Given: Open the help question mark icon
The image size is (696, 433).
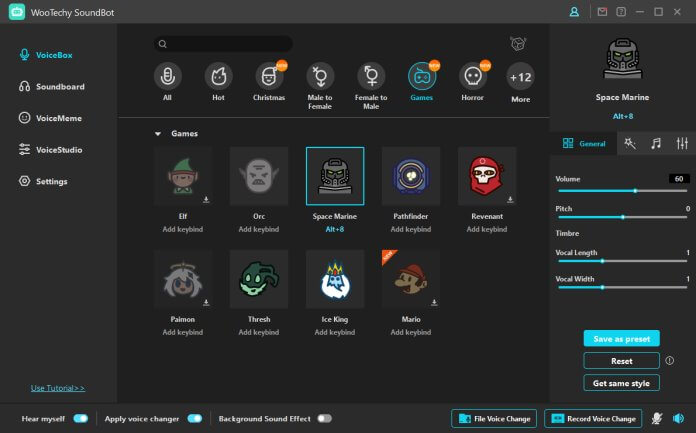Looking at the screenshot, I should (x=621, y=12).
